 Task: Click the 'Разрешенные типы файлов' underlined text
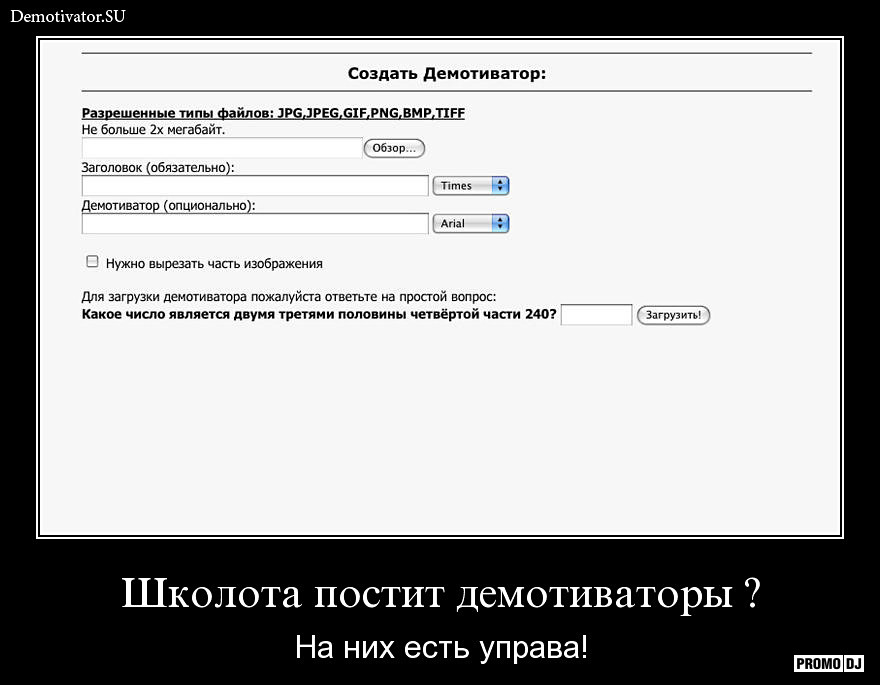point(272,113)
